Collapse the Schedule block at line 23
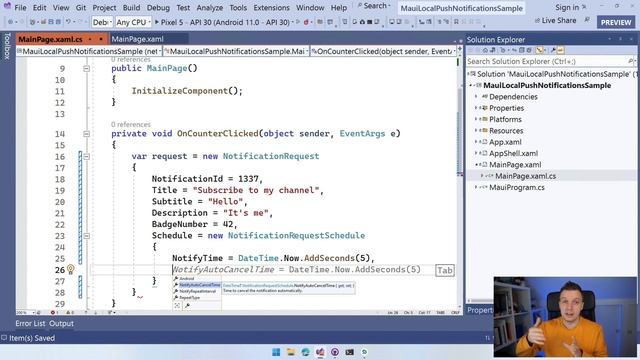This screenshot has height=360, width=640. pyautogui.click(x=86, y=236)
